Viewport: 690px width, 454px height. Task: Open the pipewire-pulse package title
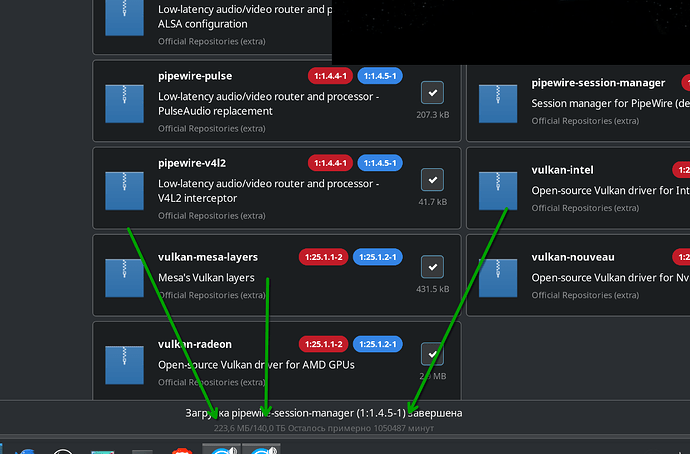[x=195, y=76]
